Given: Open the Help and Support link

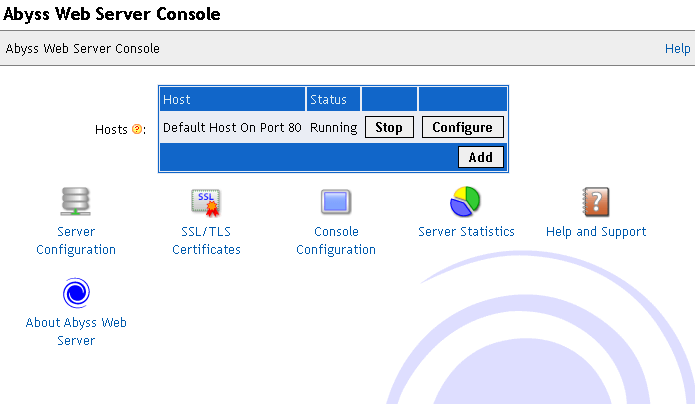Looking at the screenshot, I should (596, 232).
